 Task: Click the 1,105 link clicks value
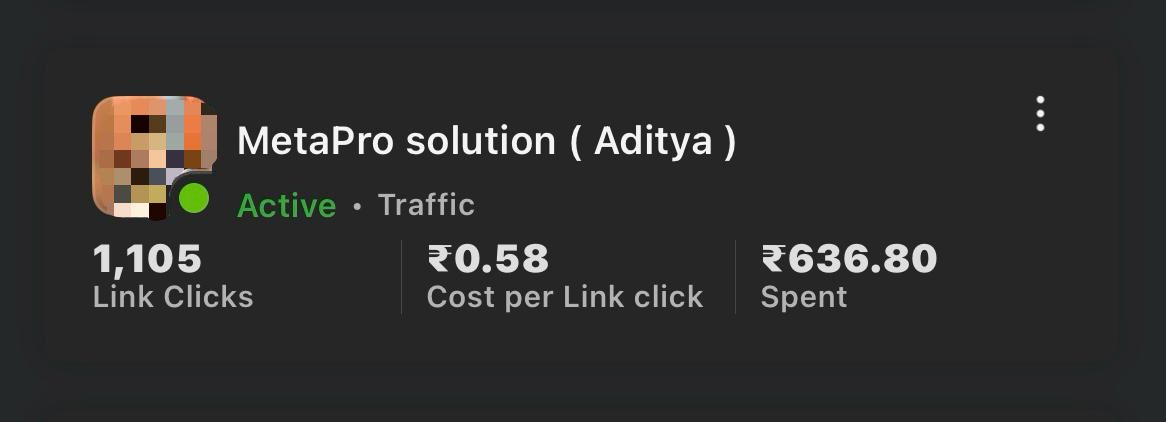coord(147,259)
